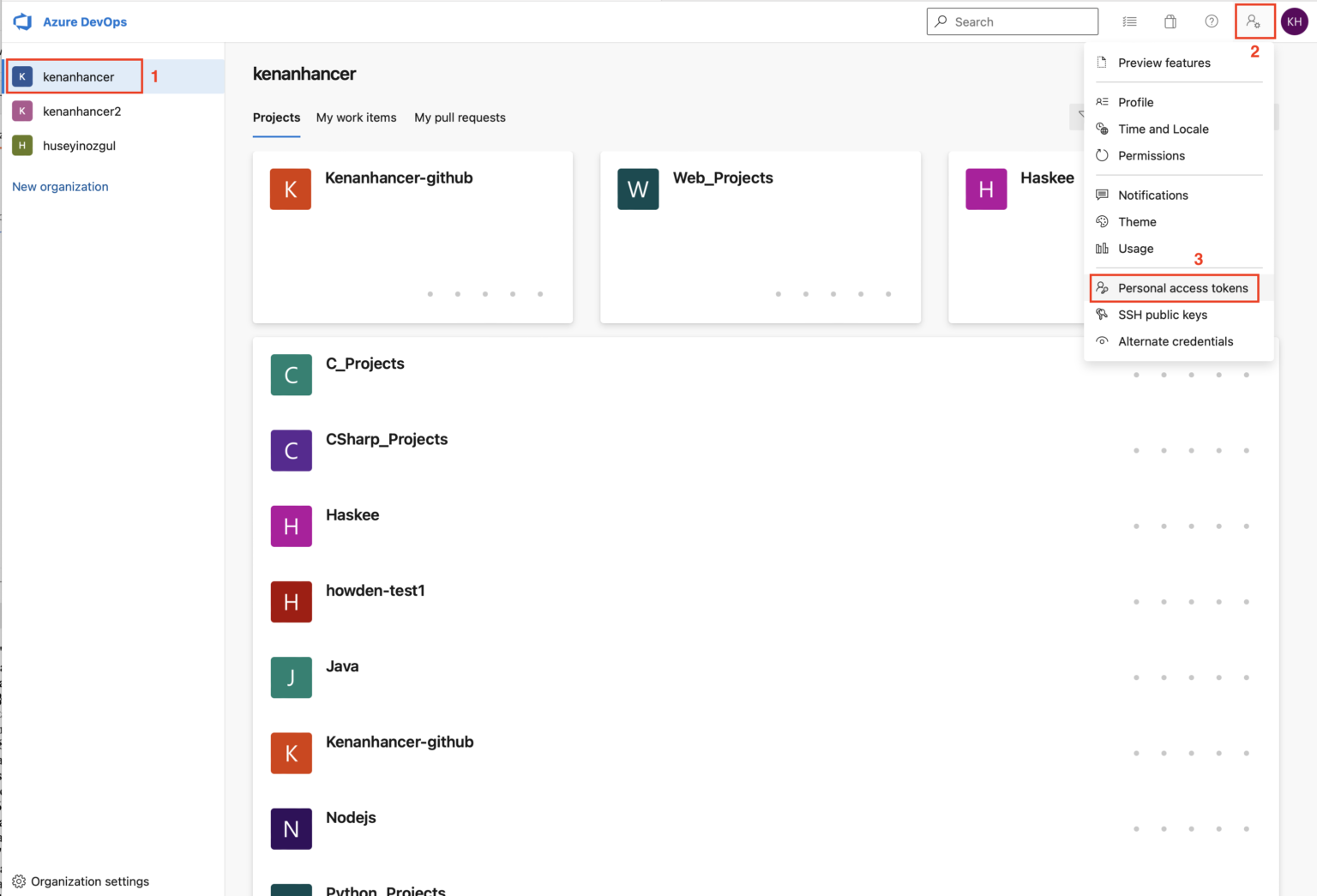Open the howden-test1 project icon
This screenshot has height=896, width=1317.
coord(291,602)
